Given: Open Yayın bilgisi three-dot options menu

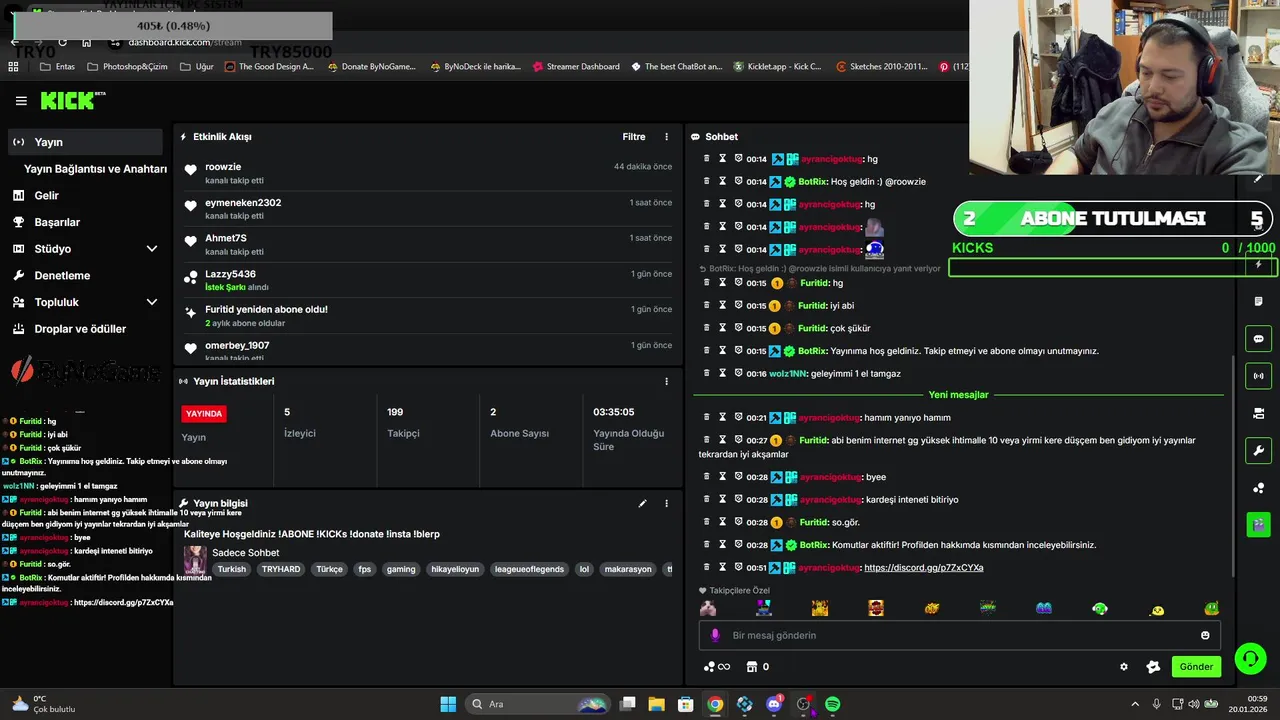Looking at the screenshot, I should tap(666, 503).
